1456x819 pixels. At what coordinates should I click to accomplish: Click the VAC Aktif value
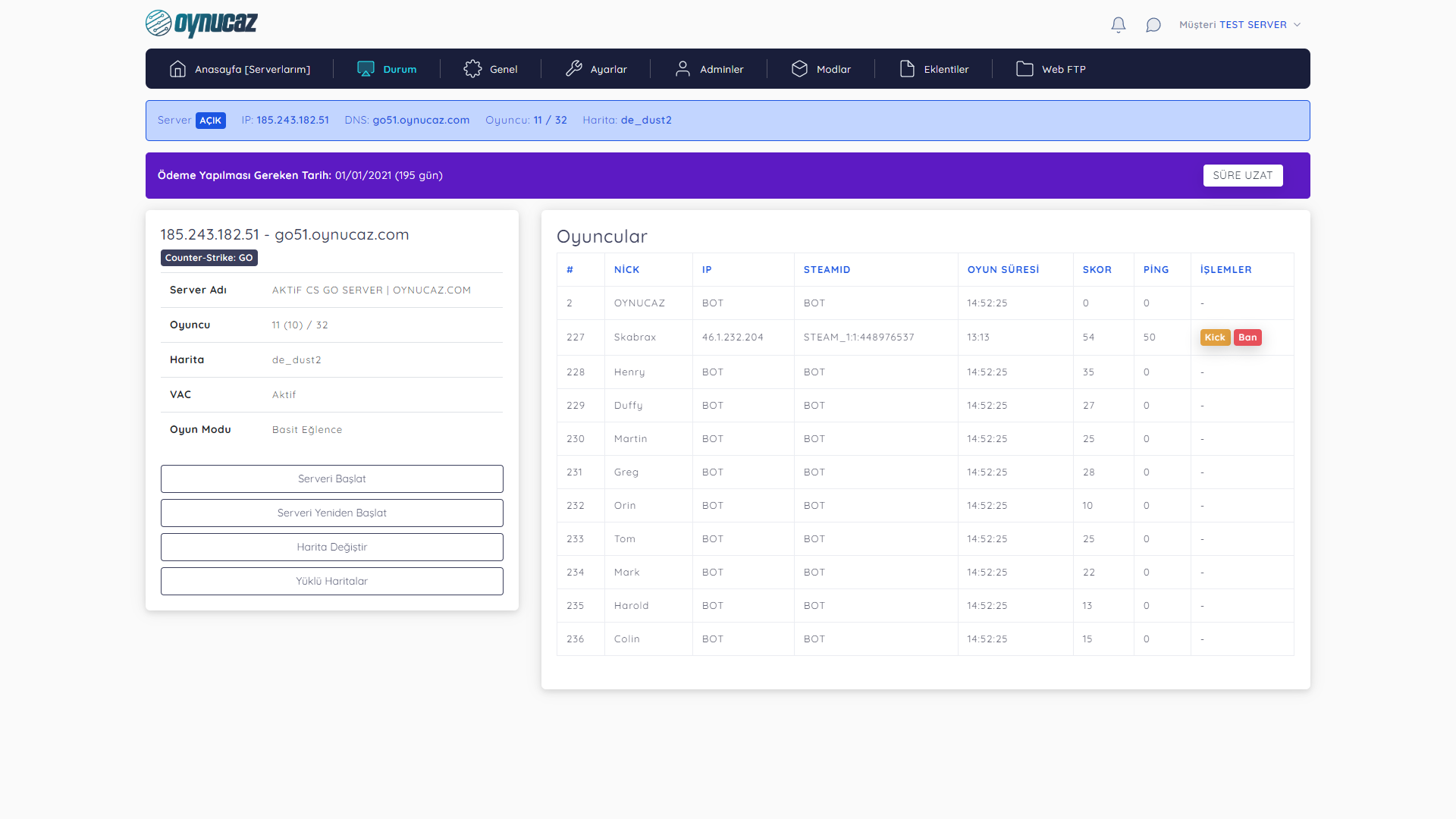click(x=284, y=394)
